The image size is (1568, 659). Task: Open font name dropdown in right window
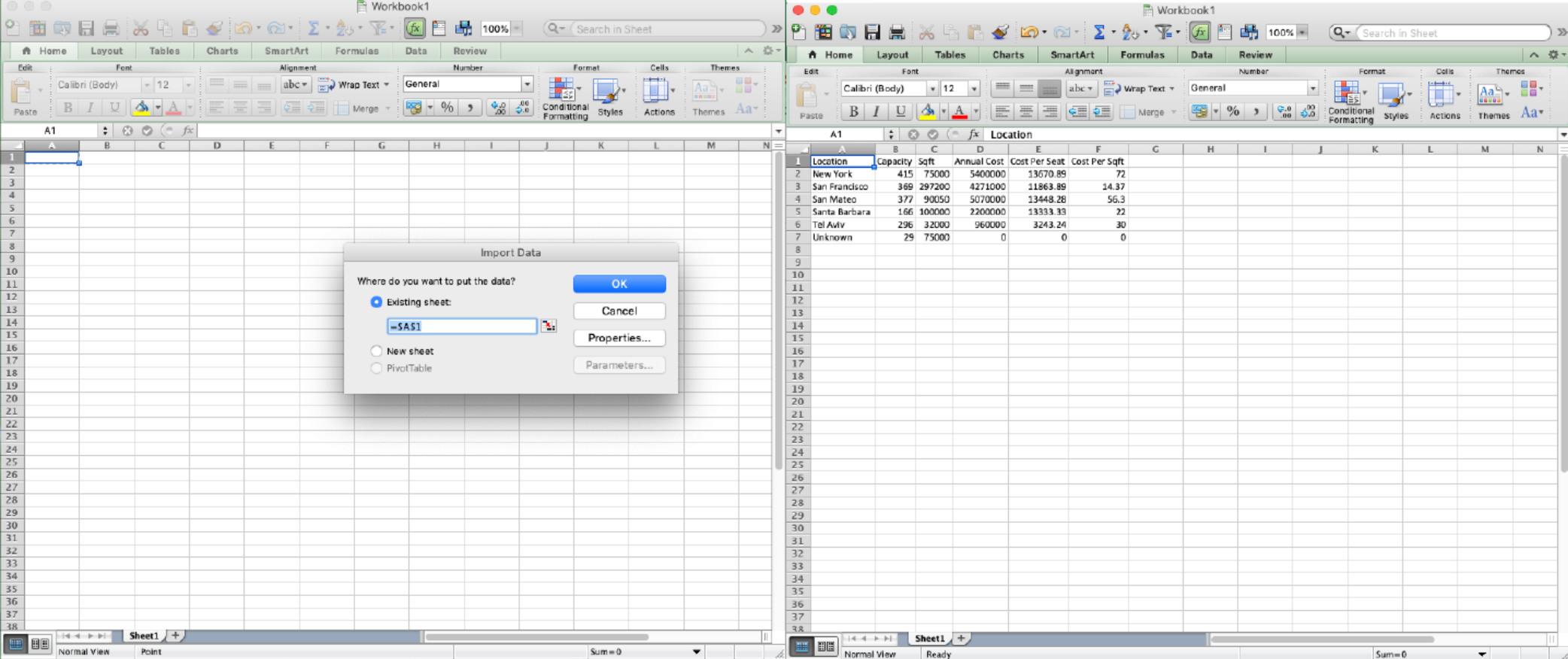[931, 88]
